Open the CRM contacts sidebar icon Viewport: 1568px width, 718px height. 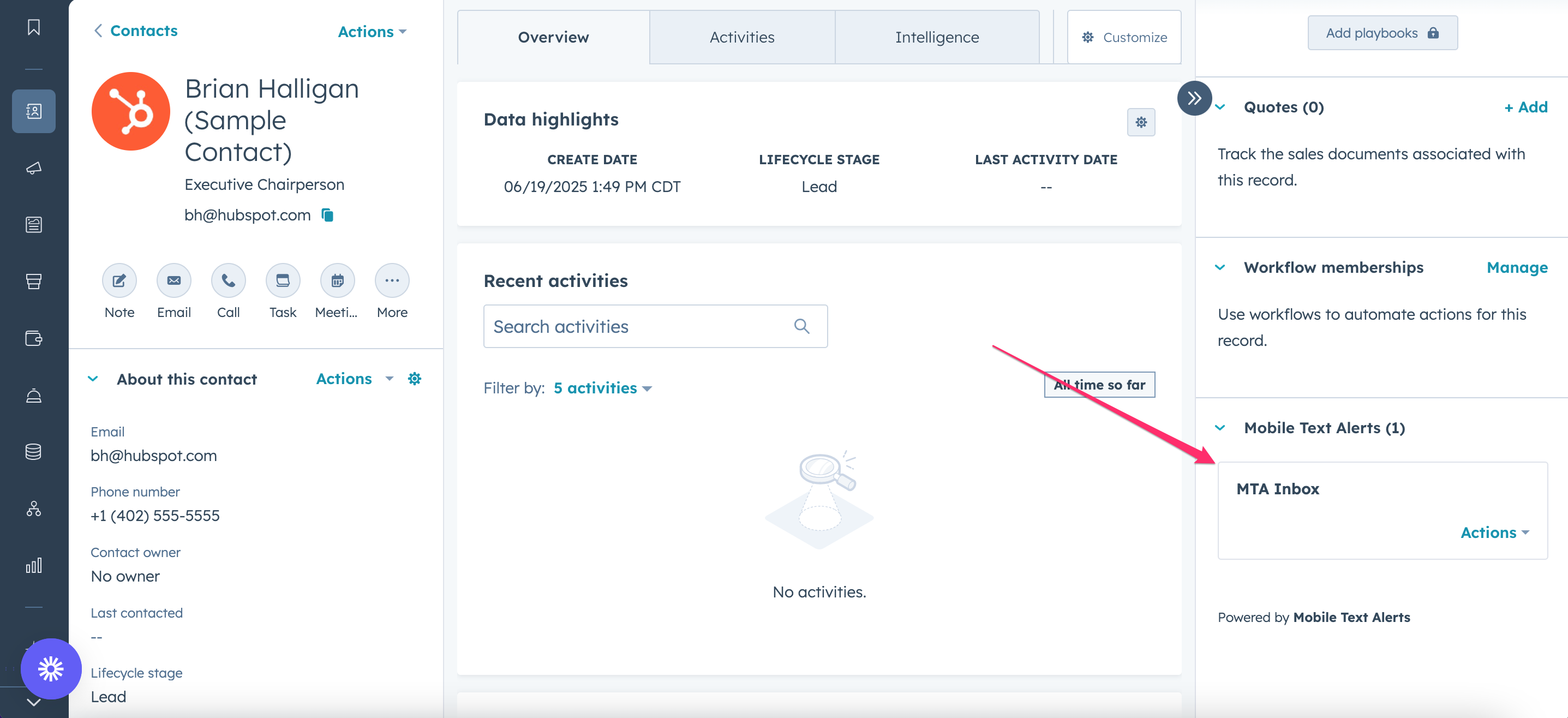tap(33, 111)
